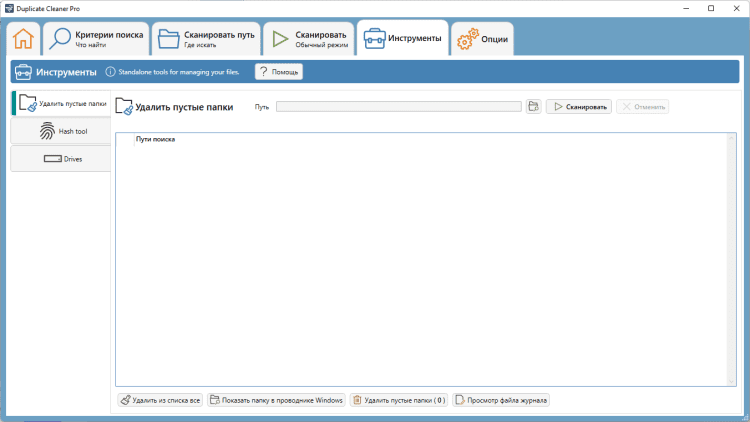Viewport: 750px width, 422px height.
Task: Maximize the Duplicate Cleaner Pro window
Action: (711, 9)
